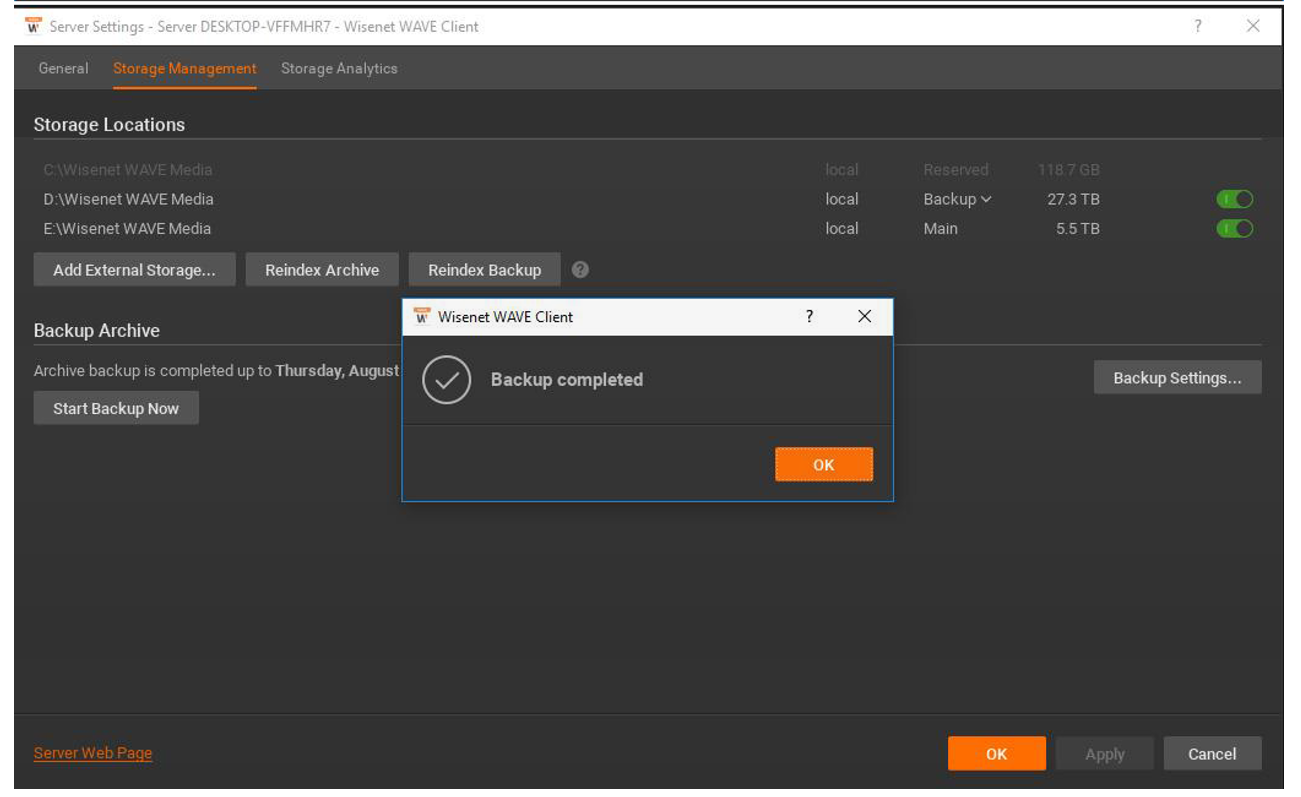Open Backup Settings
Screen dimensions: 1301x797
[x=1177, y=378]
